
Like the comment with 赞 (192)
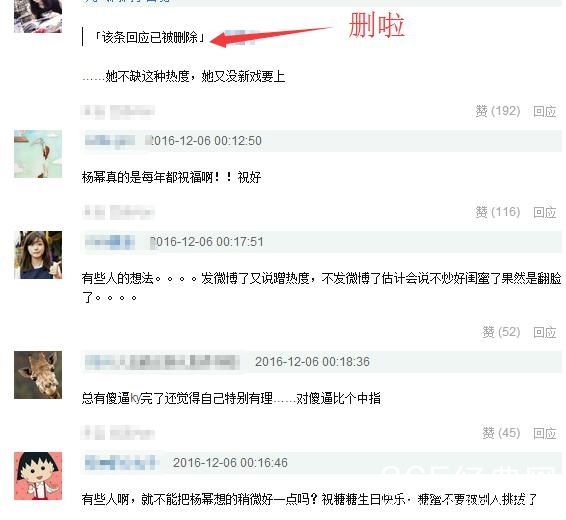pos(498,111)
